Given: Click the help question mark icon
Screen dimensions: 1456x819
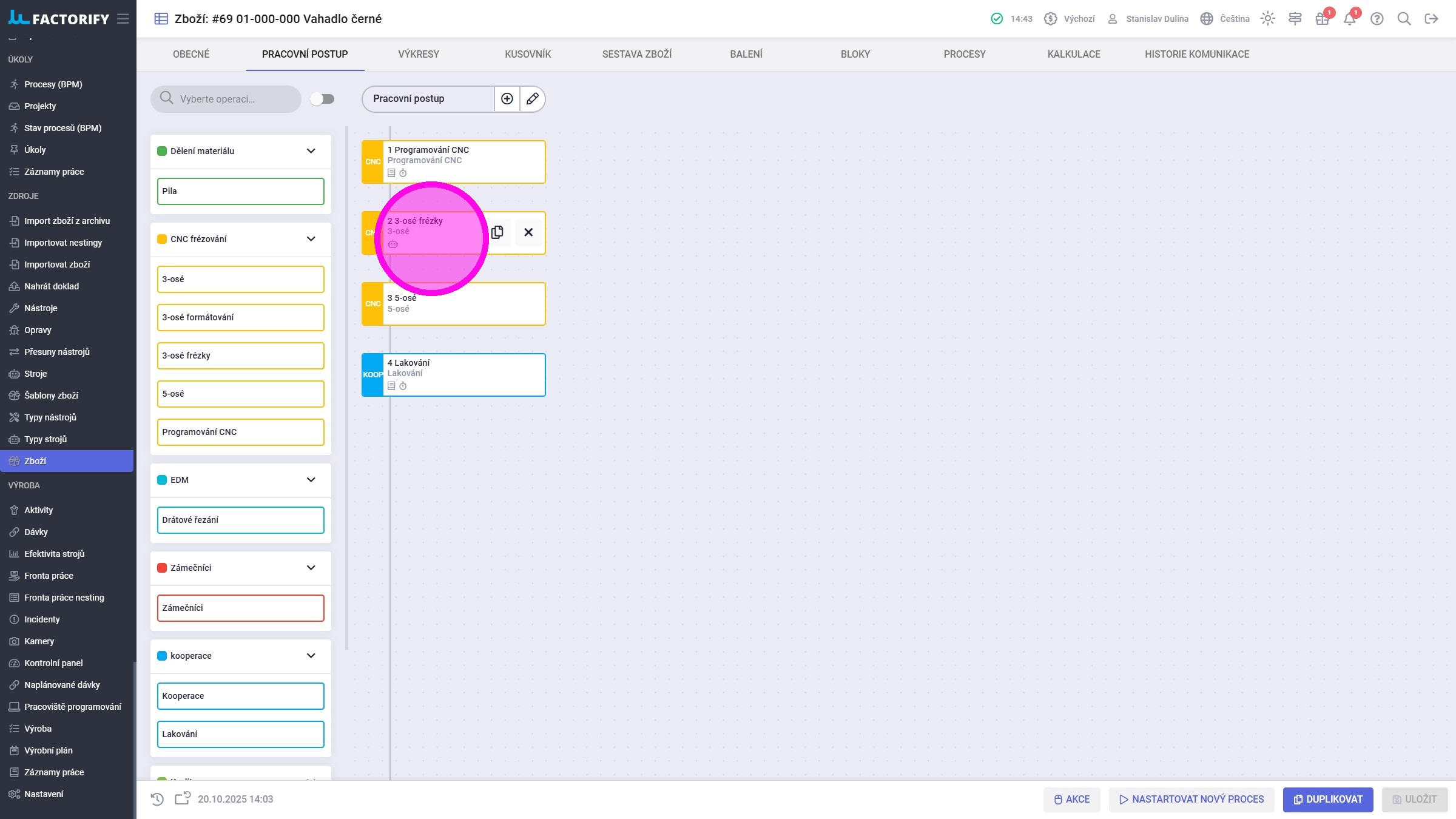Looking at the screenshot, I should coord(1377,19).
